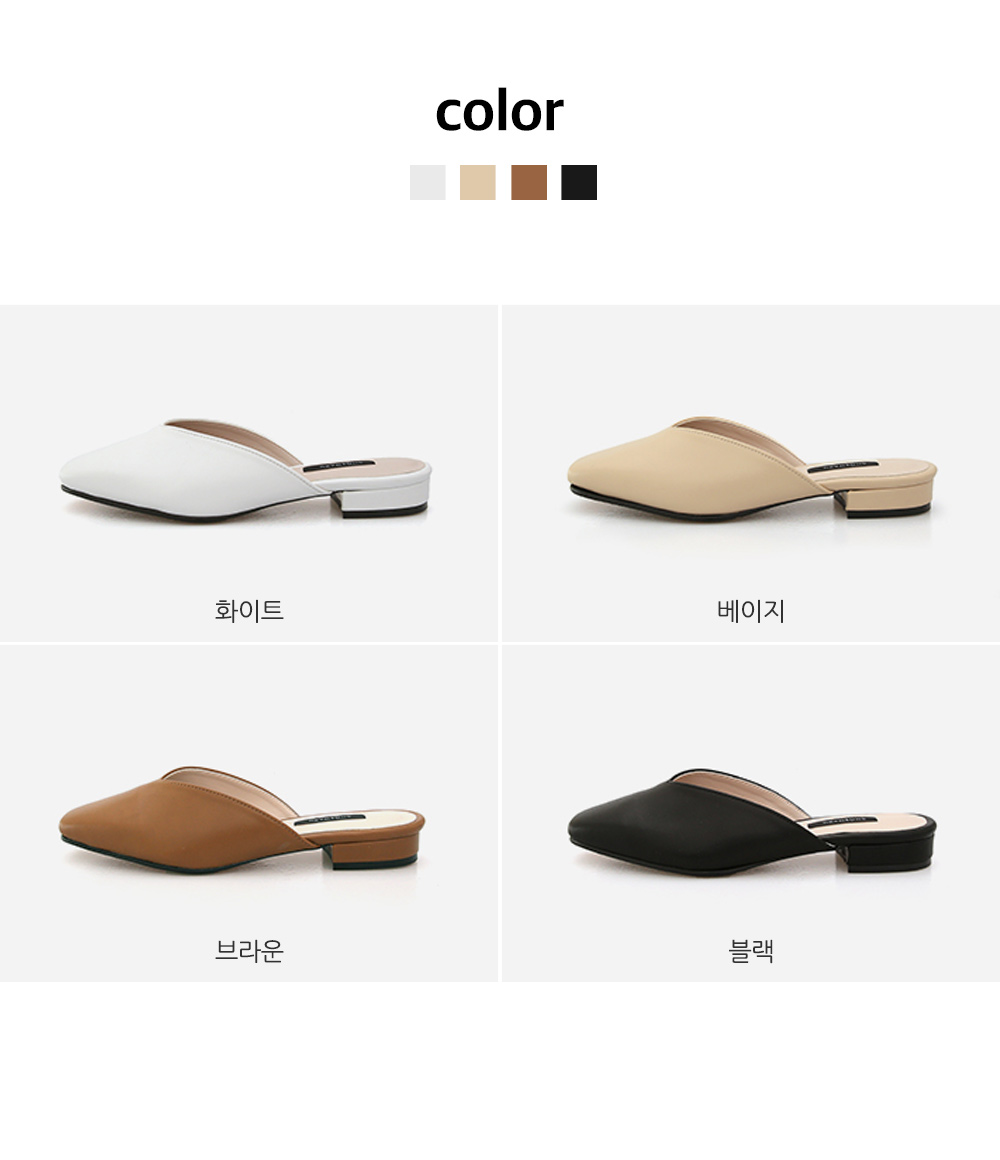View the brown mule shoe image
The height and width of the screenshot is (1160, 1000).
pyautogui.click(x=243, y=818)
